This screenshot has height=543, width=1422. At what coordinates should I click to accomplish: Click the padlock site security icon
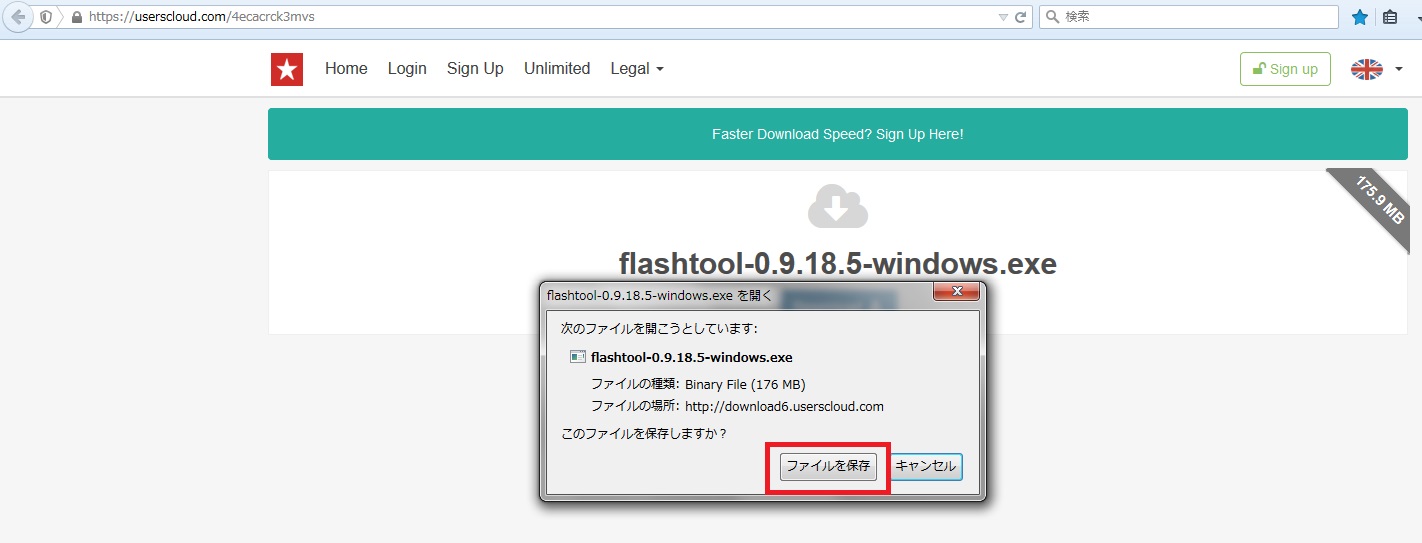76,17
